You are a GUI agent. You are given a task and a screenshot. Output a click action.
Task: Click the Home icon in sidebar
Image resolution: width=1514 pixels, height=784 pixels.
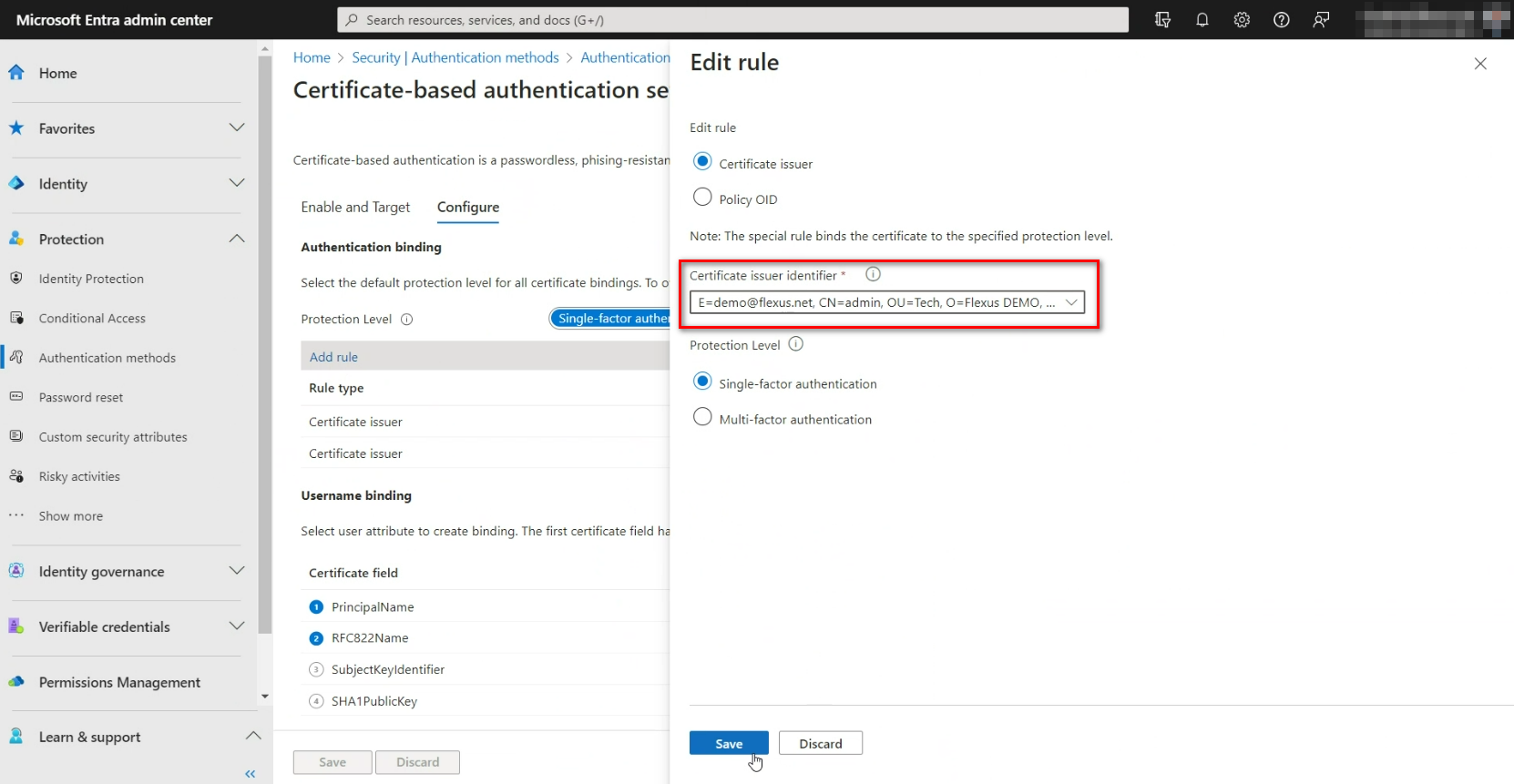16,73
